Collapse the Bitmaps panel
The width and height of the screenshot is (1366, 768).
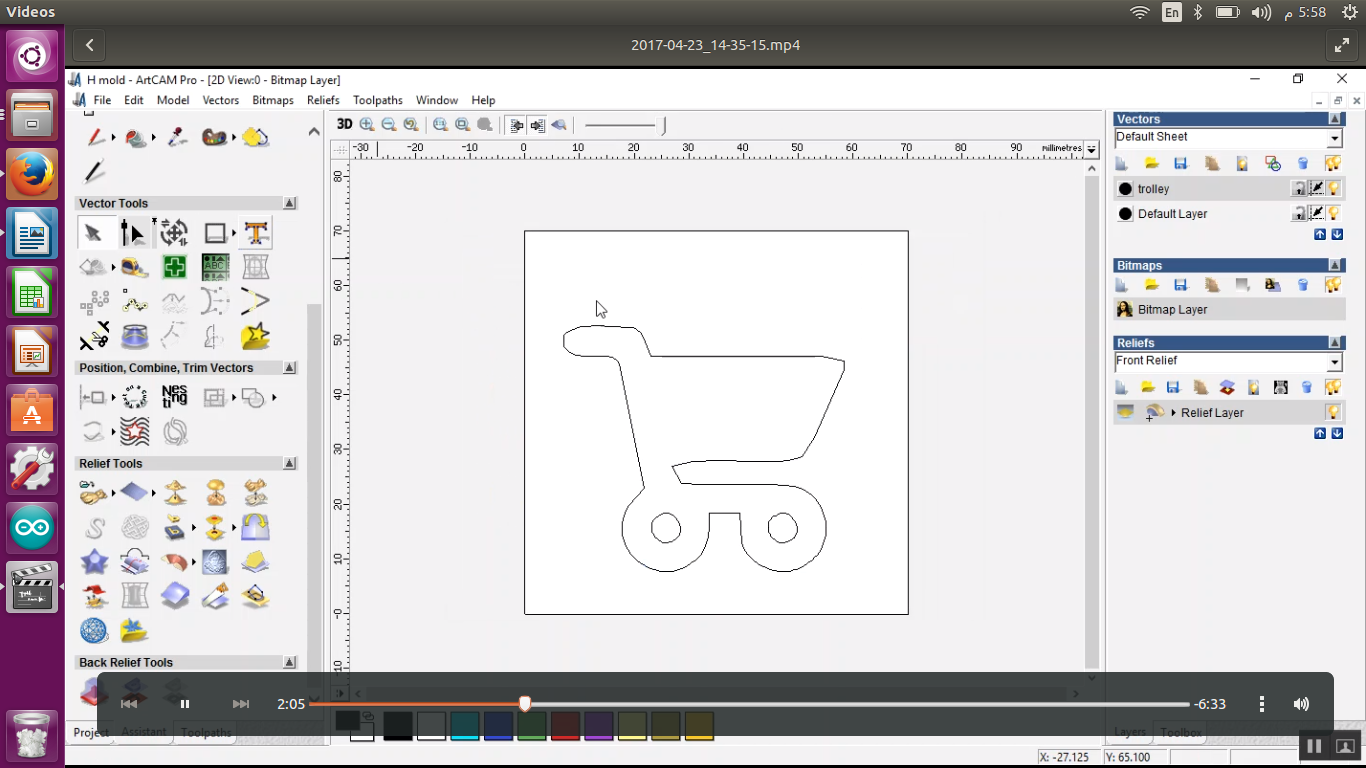point(1335,265)
